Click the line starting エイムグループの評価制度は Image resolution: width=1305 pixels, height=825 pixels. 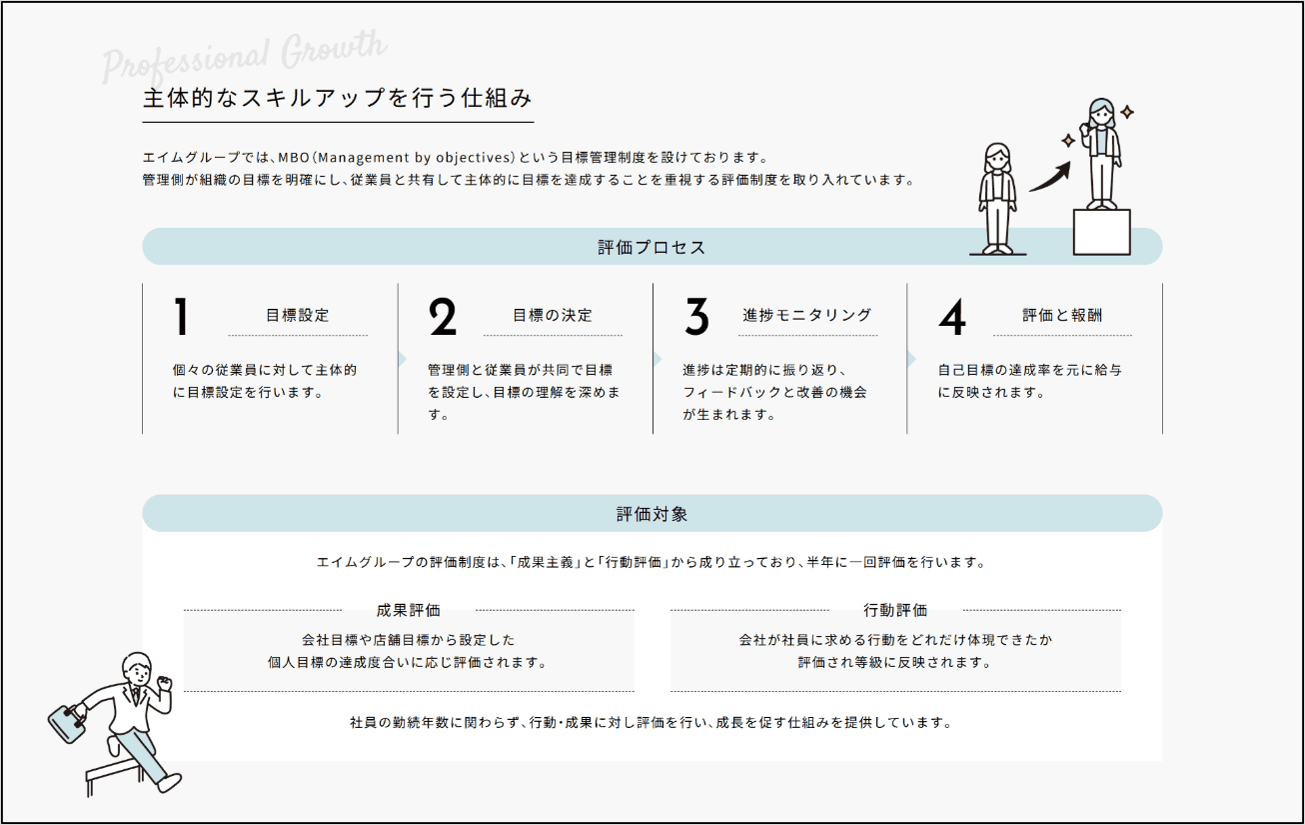[651, 563]
